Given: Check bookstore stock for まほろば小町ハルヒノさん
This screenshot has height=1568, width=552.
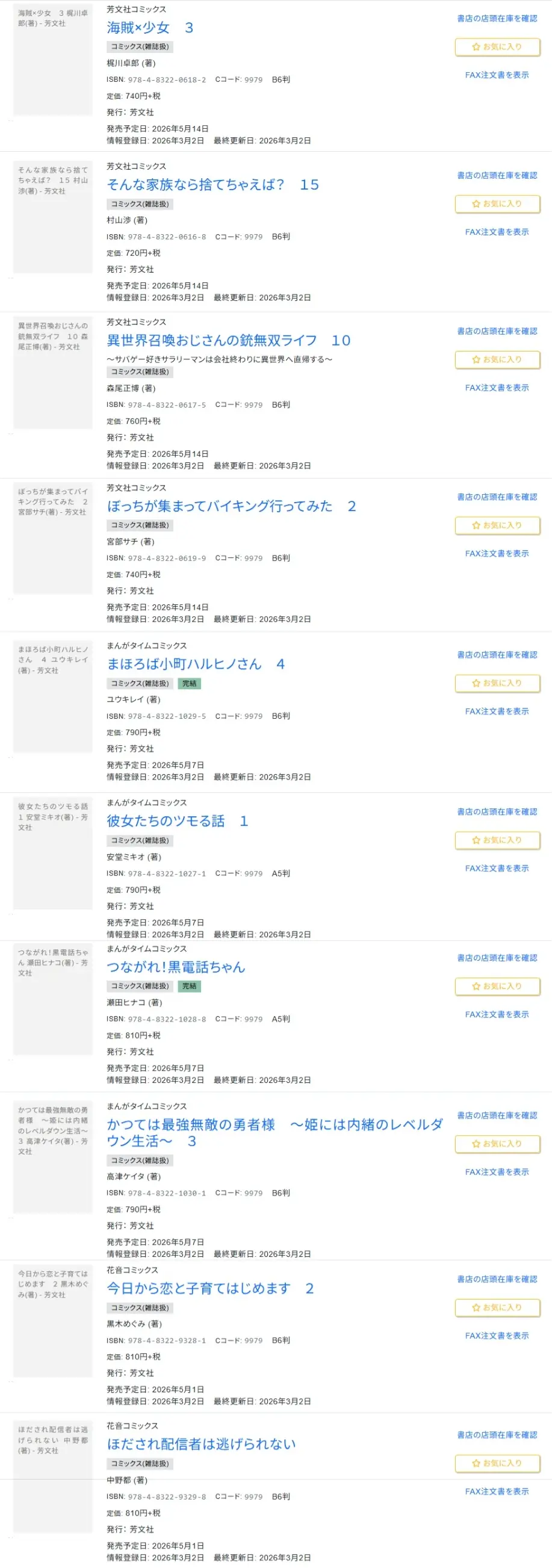Looking at the screenshot, I should (x=497, y=655).
